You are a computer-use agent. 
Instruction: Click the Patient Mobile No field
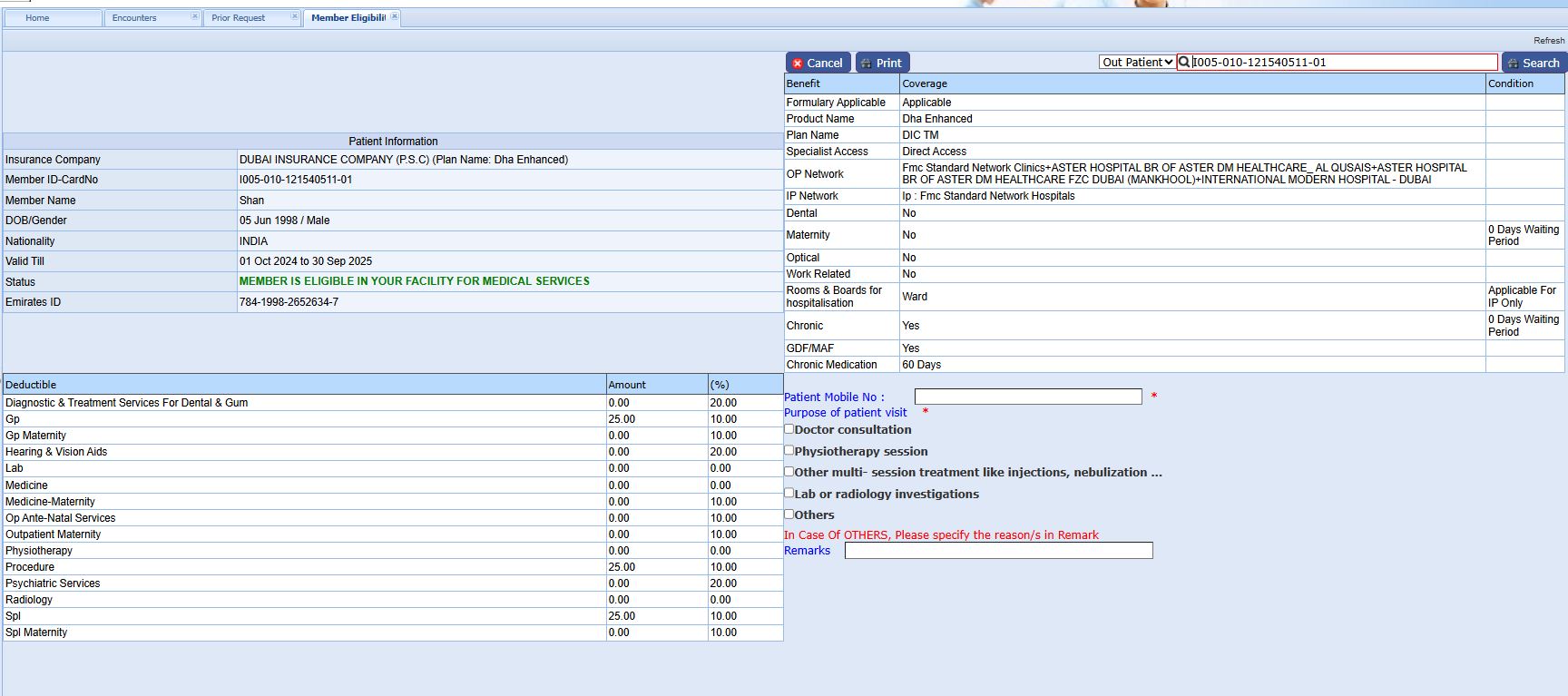point(1028,397)
